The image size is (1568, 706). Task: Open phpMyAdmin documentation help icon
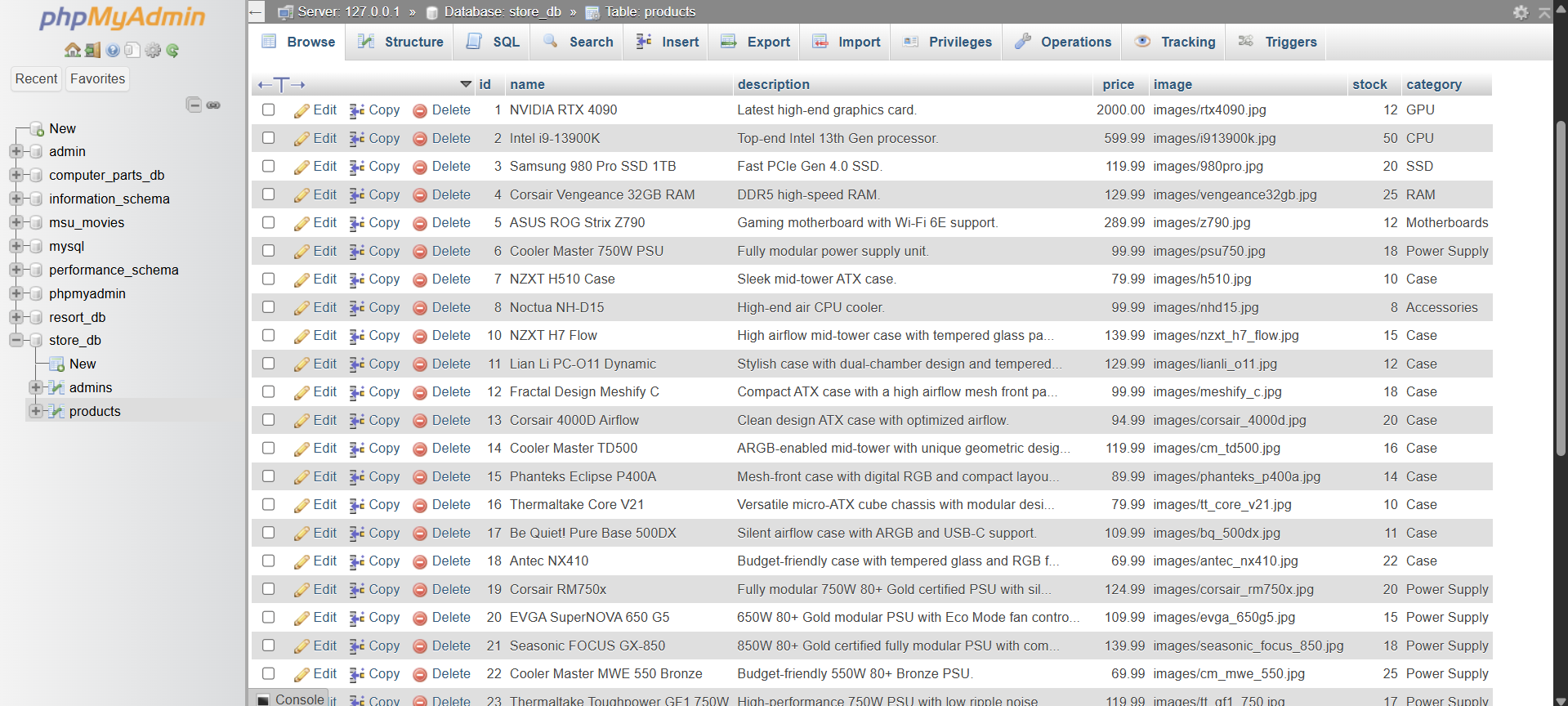113,50
